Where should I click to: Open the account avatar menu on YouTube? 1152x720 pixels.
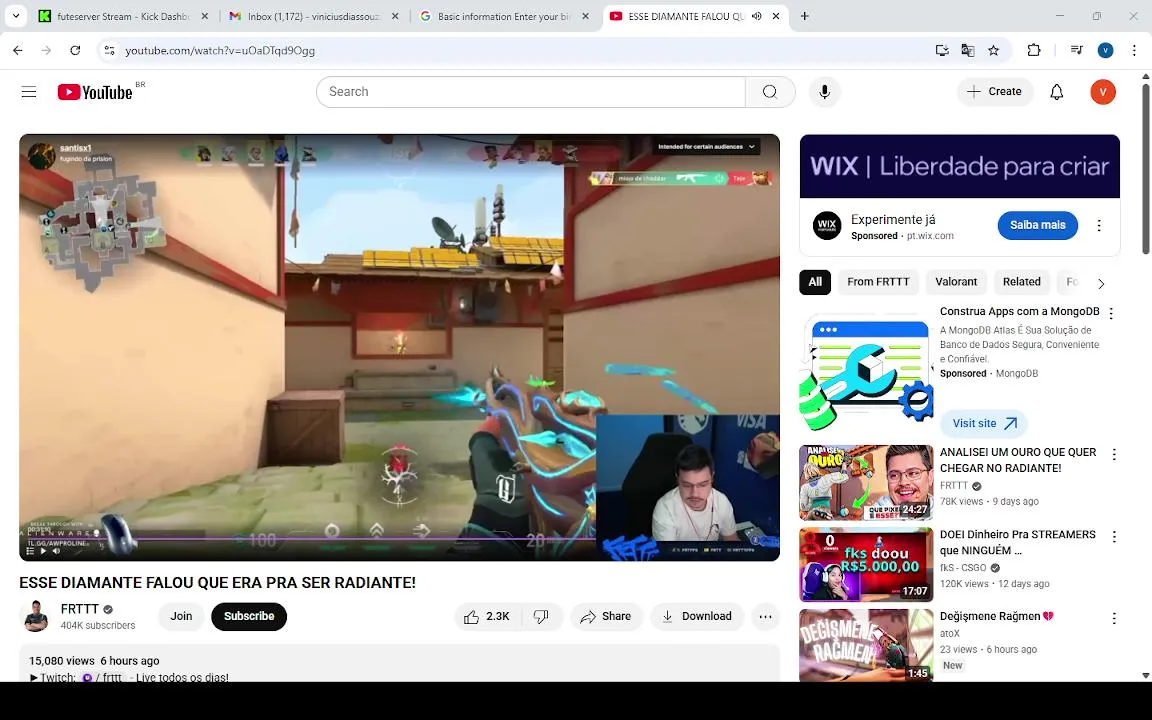[1103, 92]
